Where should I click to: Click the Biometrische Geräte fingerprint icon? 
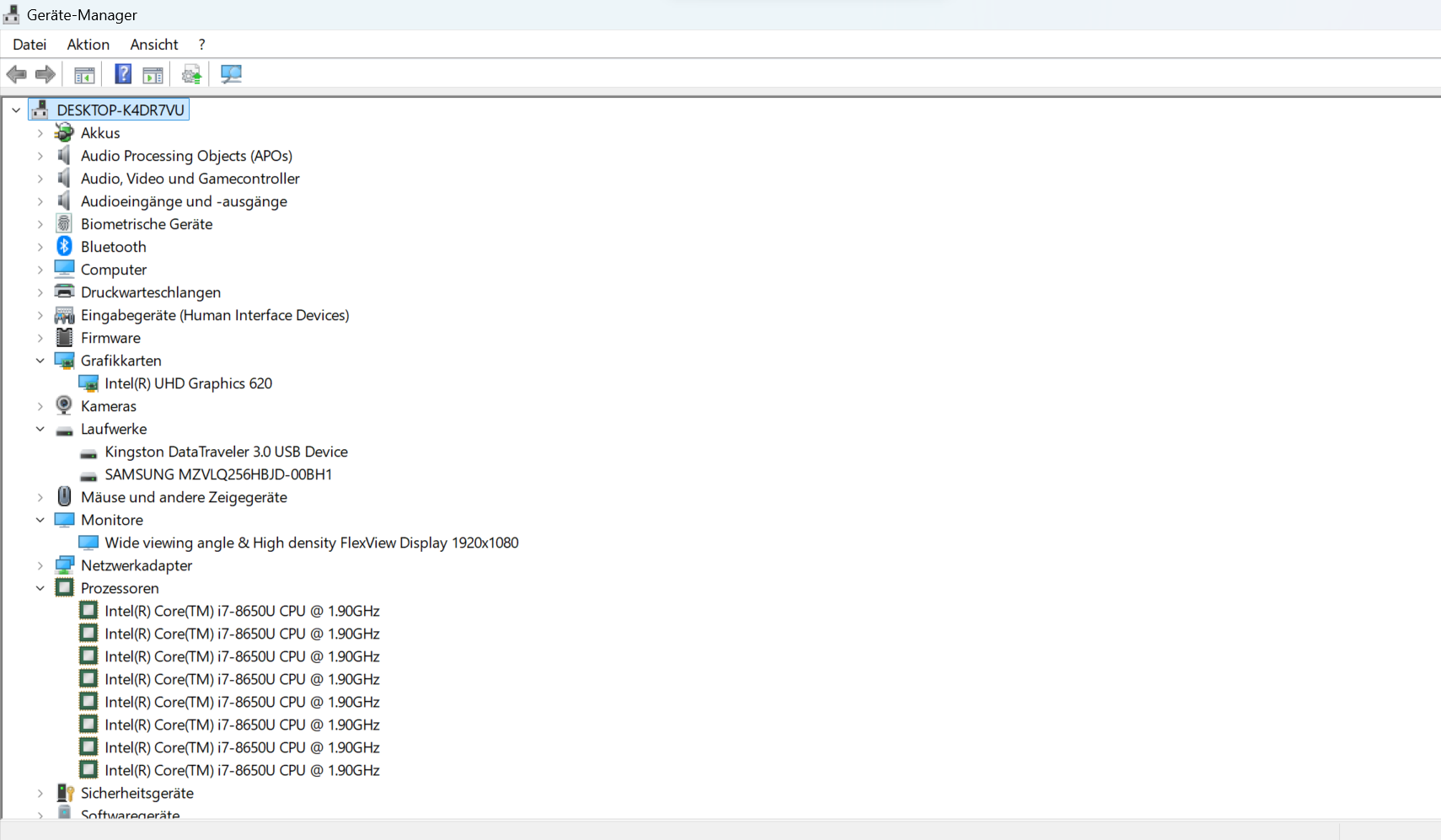click(64, 223)
